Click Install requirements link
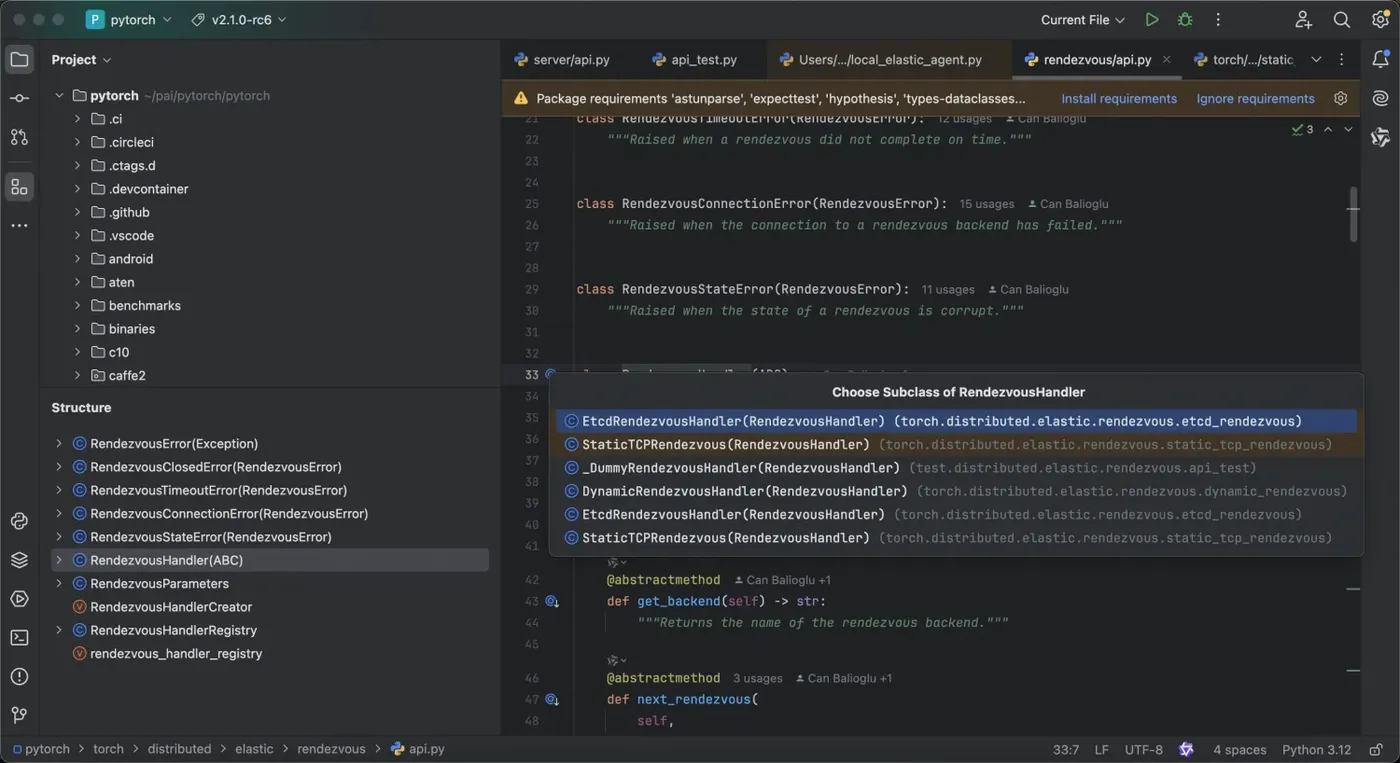The width and height of the screenshot is (1400, 763). [x=1119, y=98]
